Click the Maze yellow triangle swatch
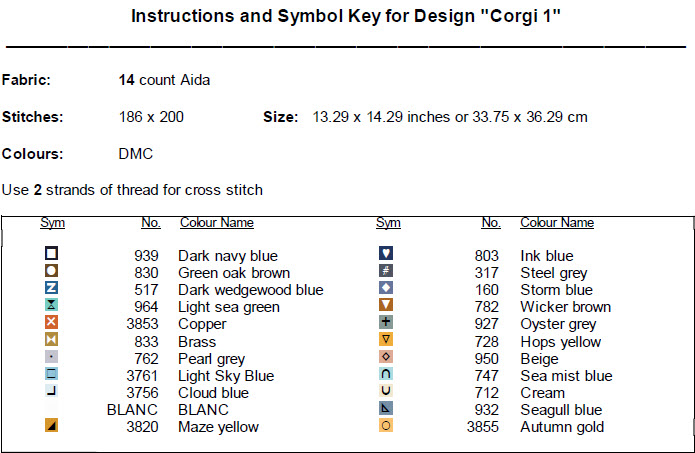The image size is (695, 453). point(52,425)
